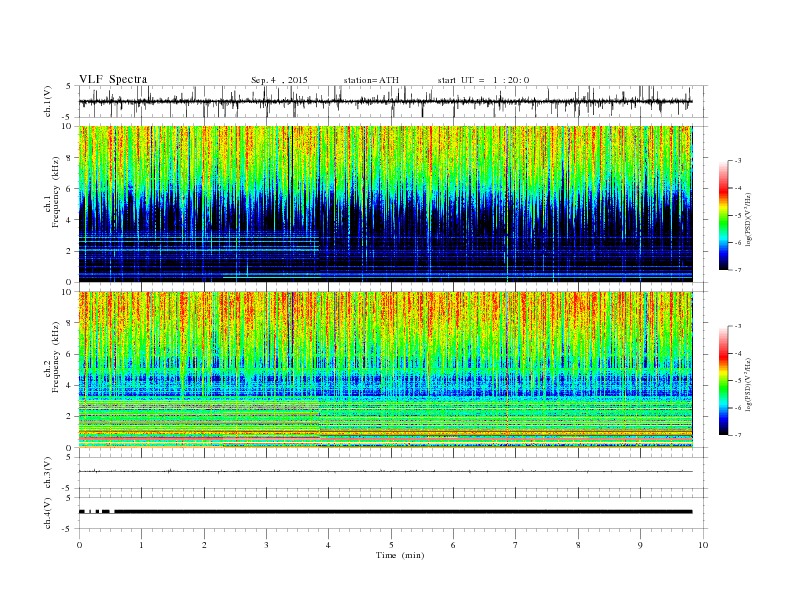Click the "6" tick on the time axis
This screenshot has width=792, height=612.
coord(454,545)
